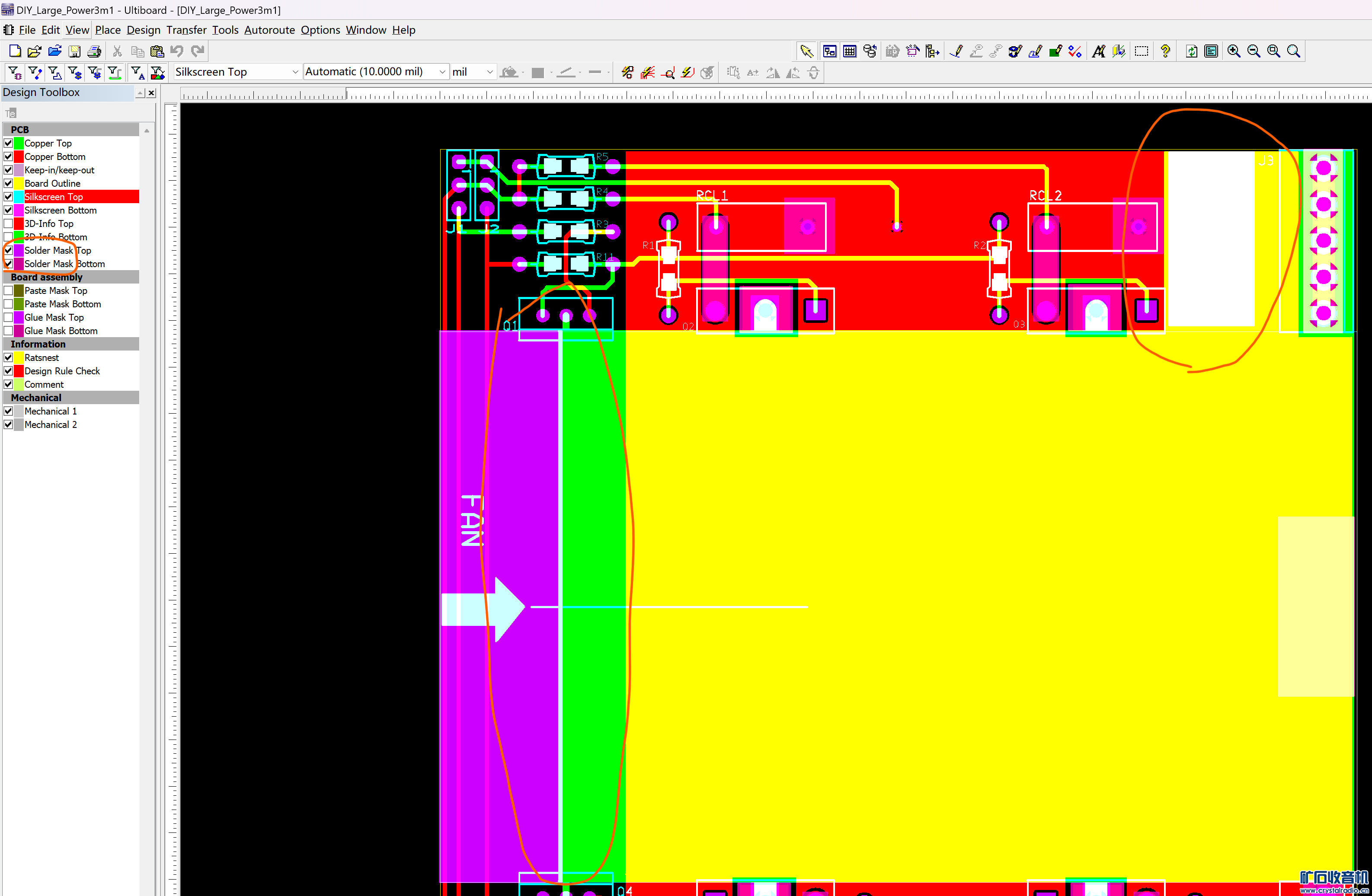Click the Print icon in the toolbar
This screenshot has width=1372, height=896.
coord(94,51)
